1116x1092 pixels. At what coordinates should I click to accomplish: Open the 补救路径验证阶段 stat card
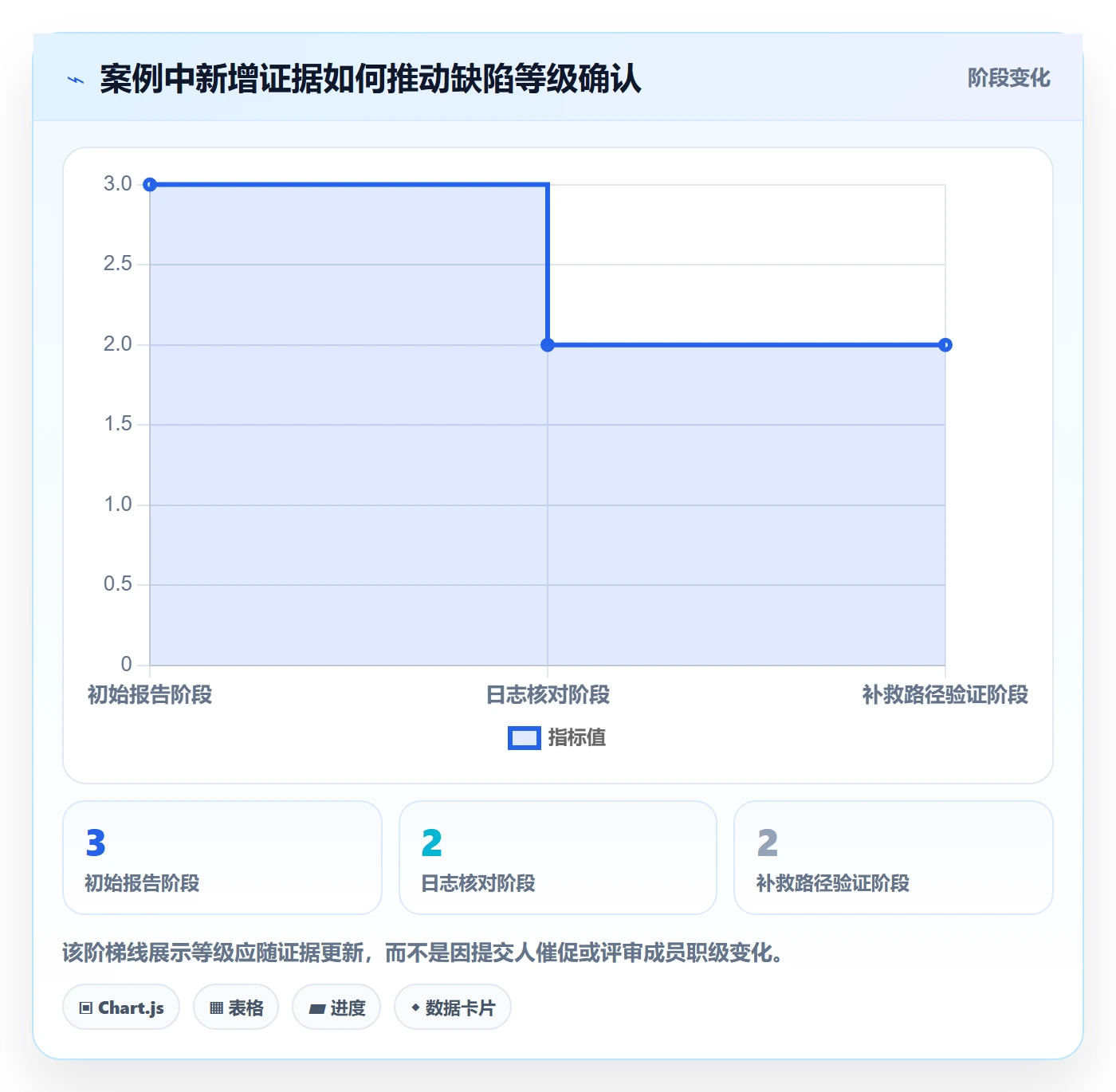pos(894,858)
